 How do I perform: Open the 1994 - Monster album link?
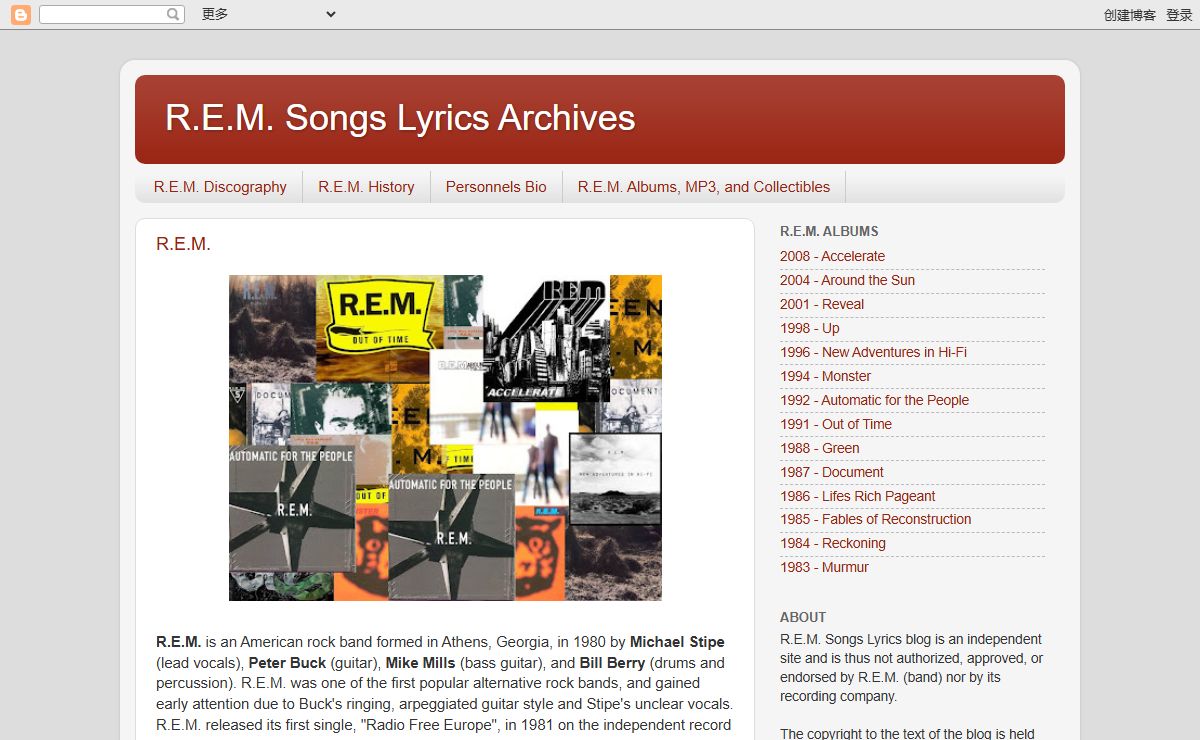point(825,376)
